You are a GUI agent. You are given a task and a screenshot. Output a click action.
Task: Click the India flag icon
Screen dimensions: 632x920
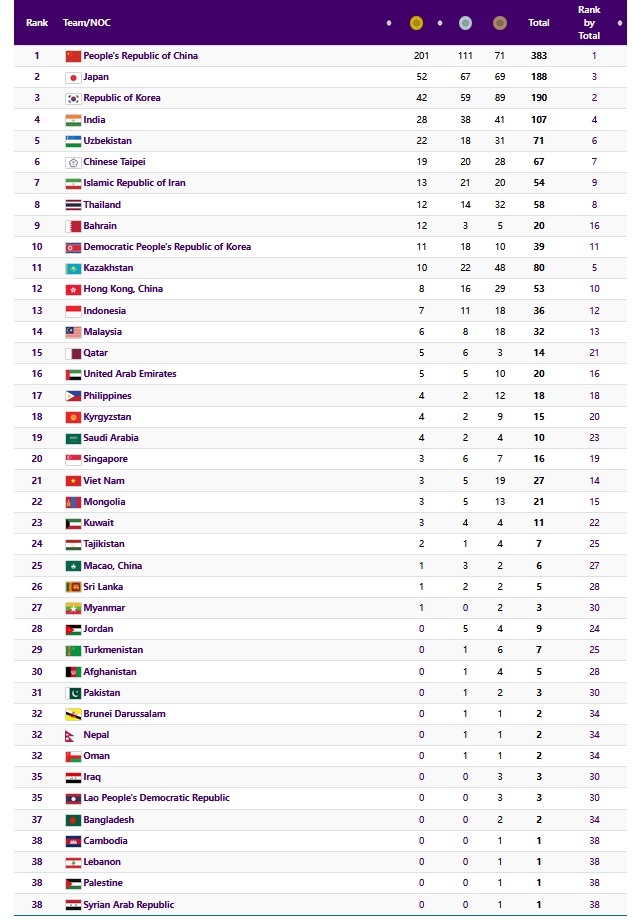pyautogui.click(x=73, y=120)
